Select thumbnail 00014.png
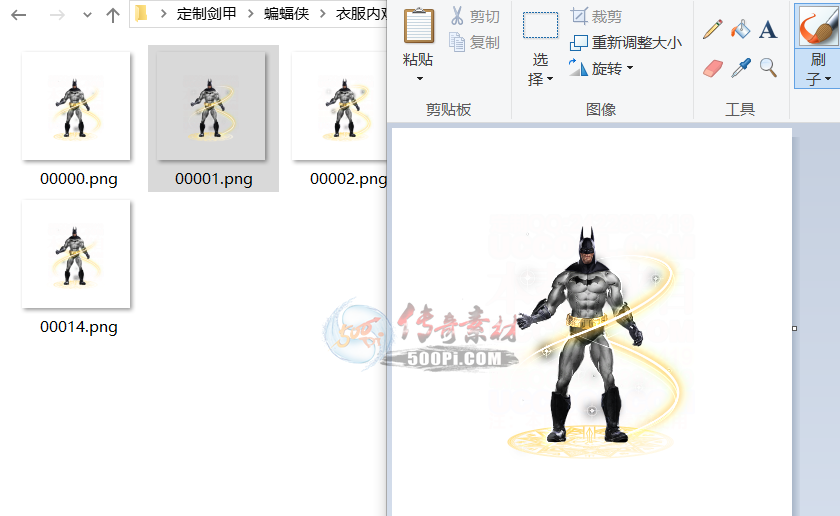840x516 pixels. click(x=76, y=254)
